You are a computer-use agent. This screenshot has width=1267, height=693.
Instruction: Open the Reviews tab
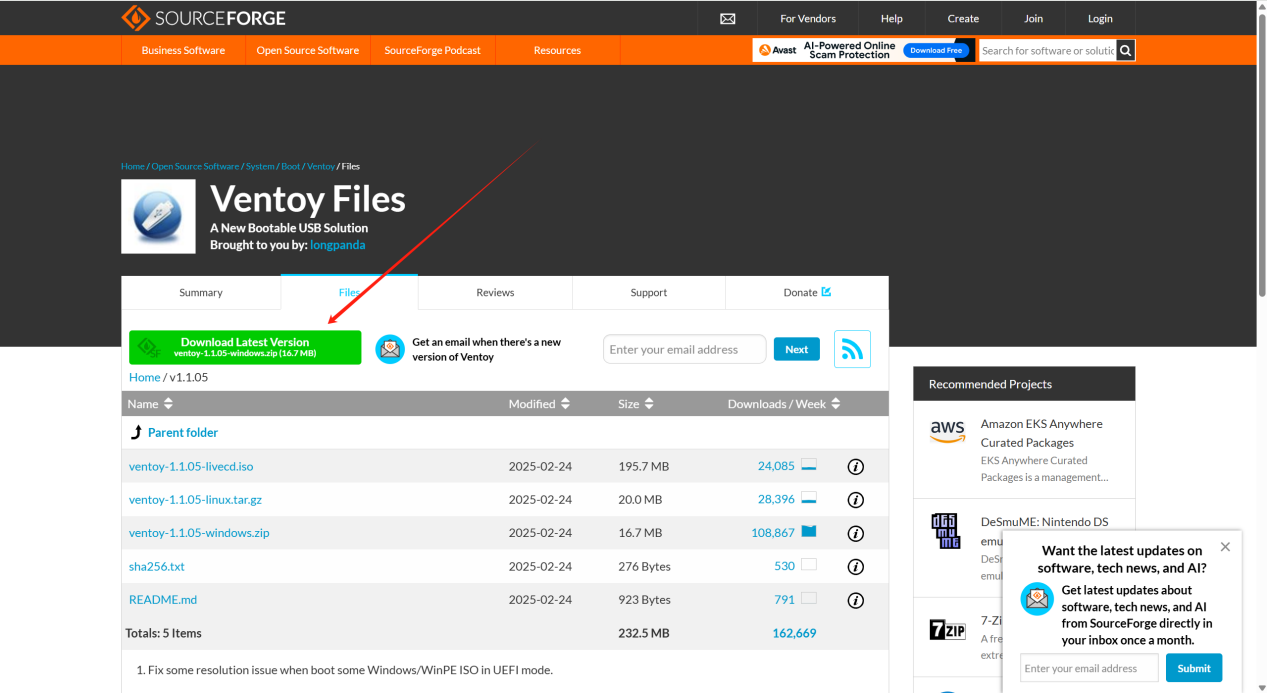pyautogui.click(x=495, y=293)
